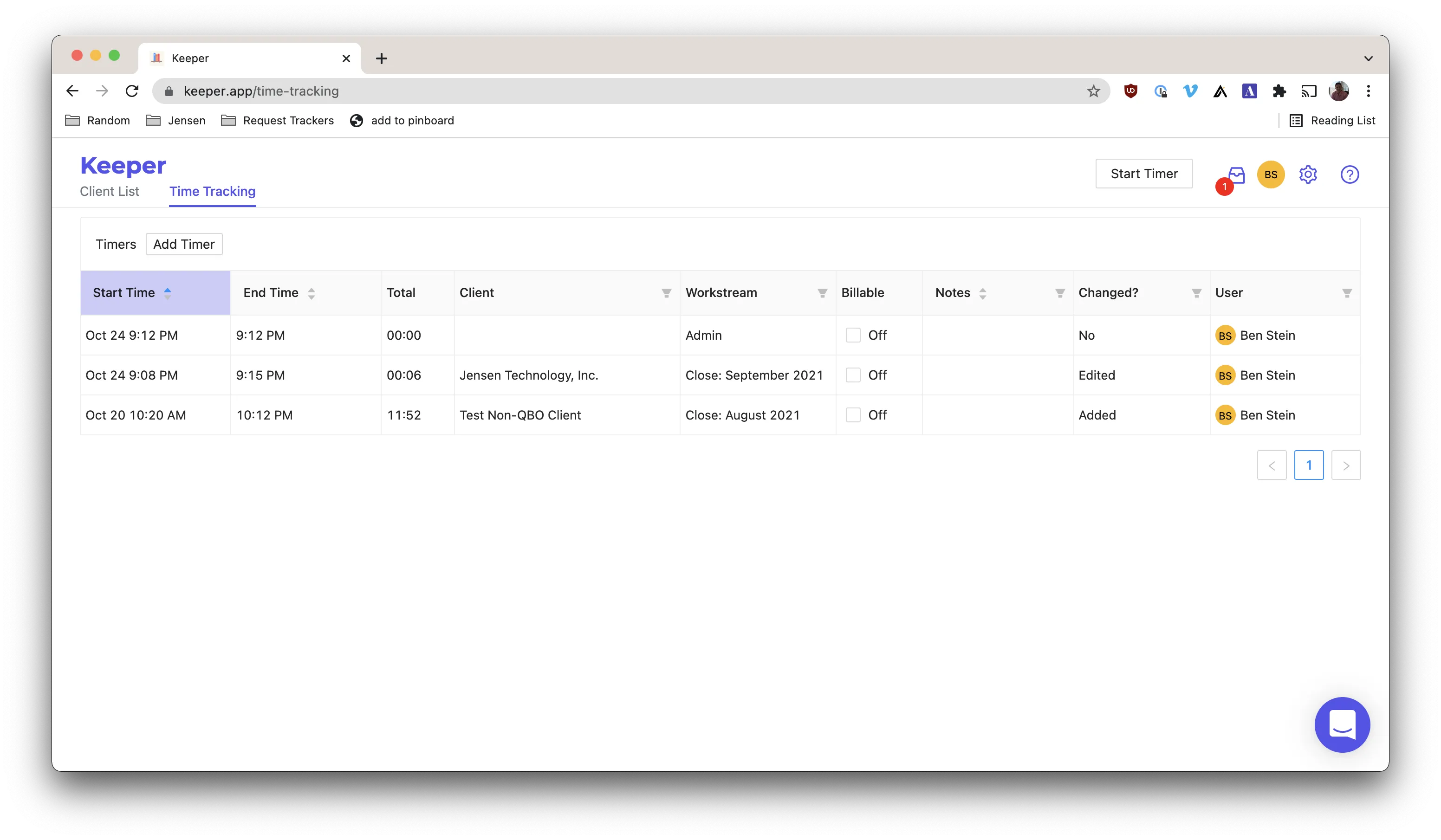Click the Oct 24 9:12 PM start time
The image size is (1441, 840).
tap(131, 335)
